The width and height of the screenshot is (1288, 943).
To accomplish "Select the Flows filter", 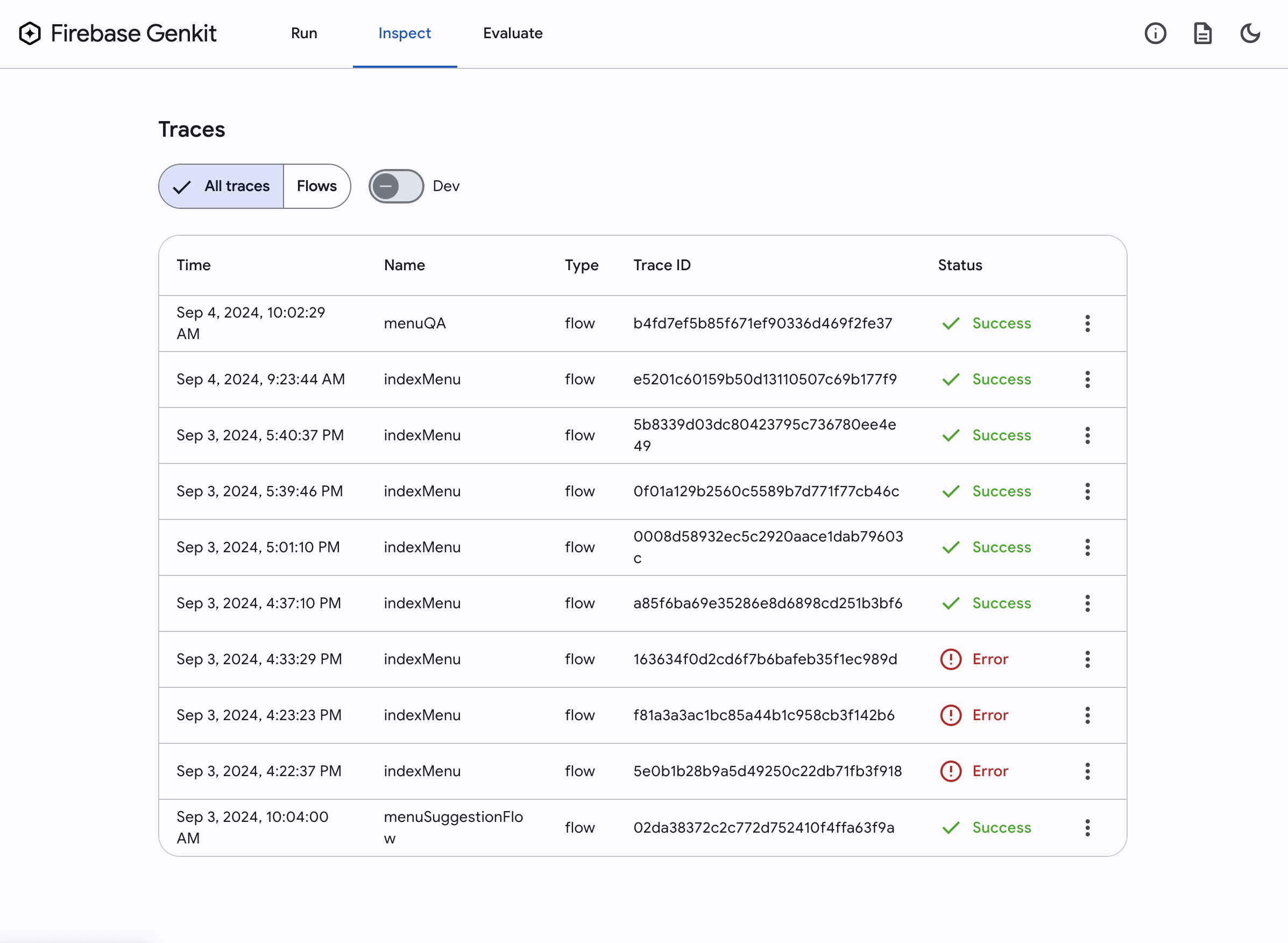I will 316,186.
